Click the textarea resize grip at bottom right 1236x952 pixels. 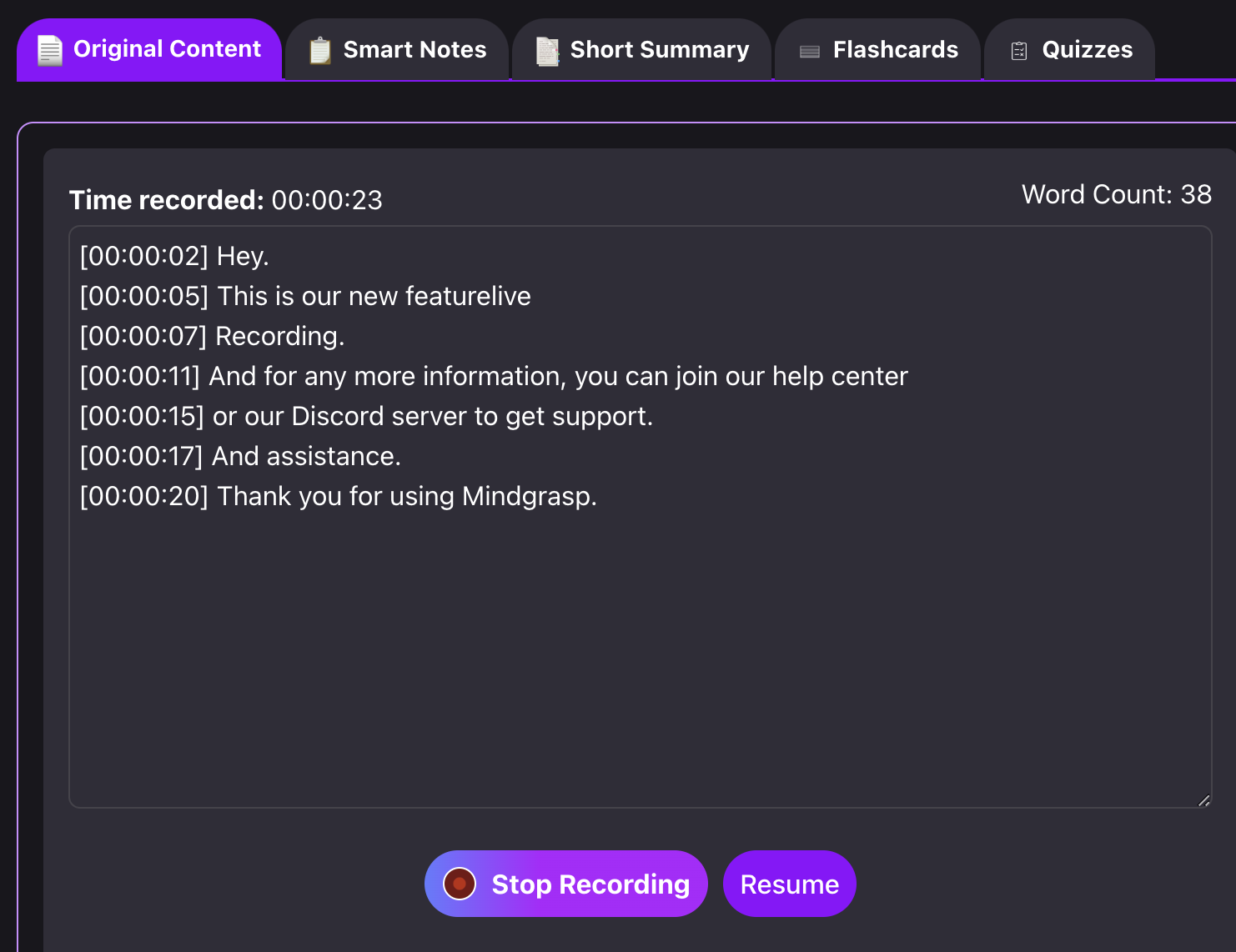pos(1203,799)
